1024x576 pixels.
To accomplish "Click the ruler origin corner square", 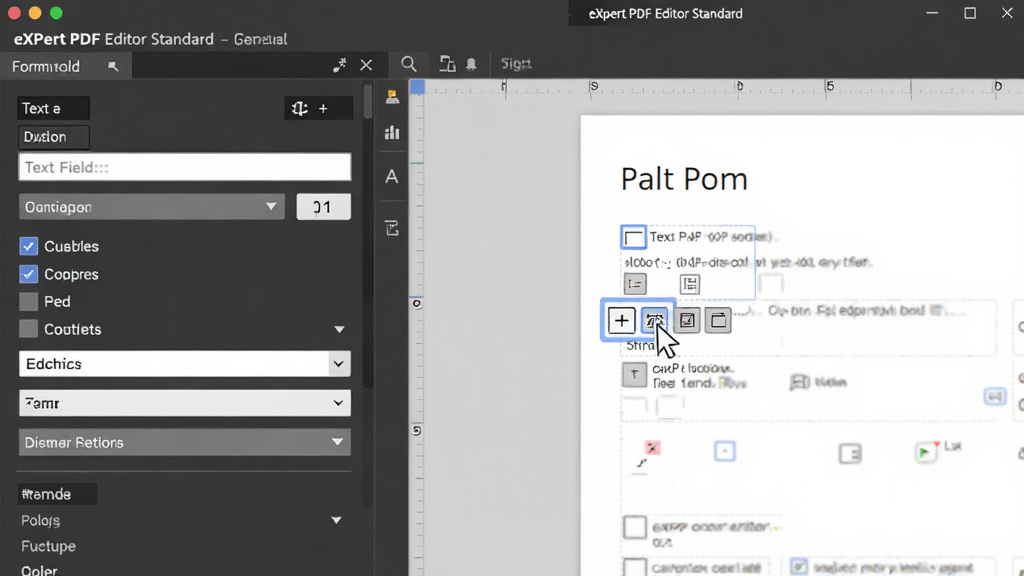I will [417, 86].
